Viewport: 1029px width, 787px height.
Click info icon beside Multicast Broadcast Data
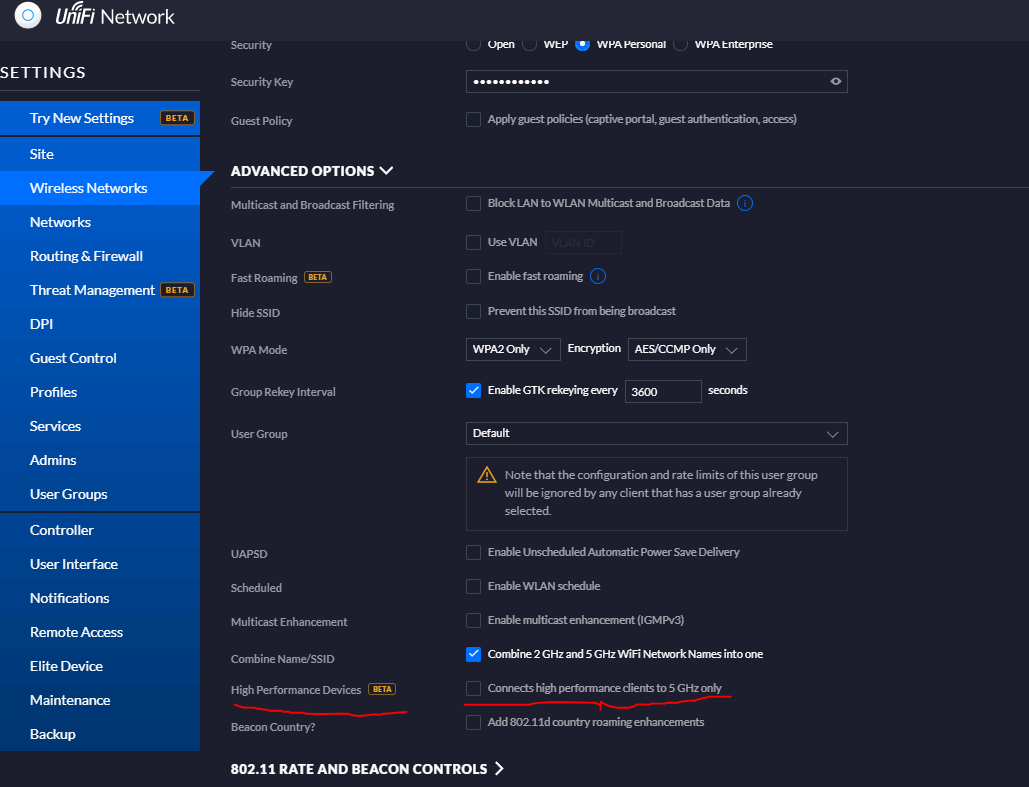(x=745, y=204)
